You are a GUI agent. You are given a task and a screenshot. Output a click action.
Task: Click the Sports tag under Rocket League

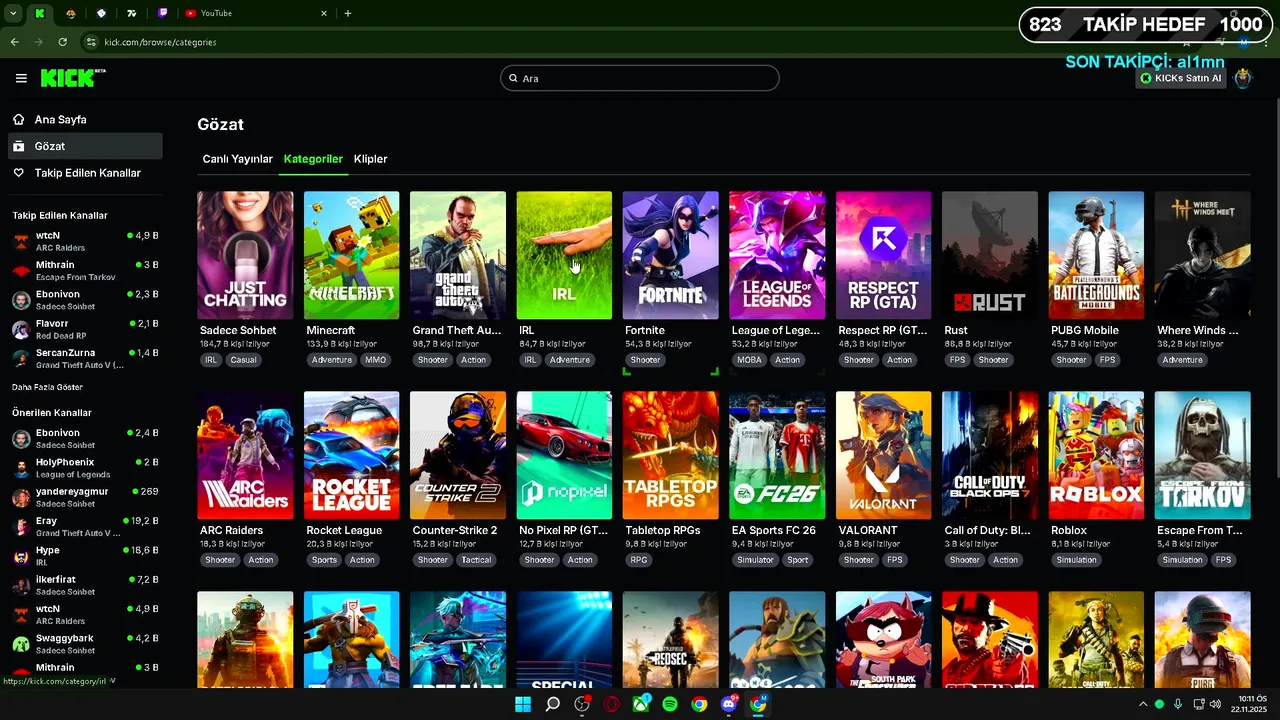[x=324, y=560]
